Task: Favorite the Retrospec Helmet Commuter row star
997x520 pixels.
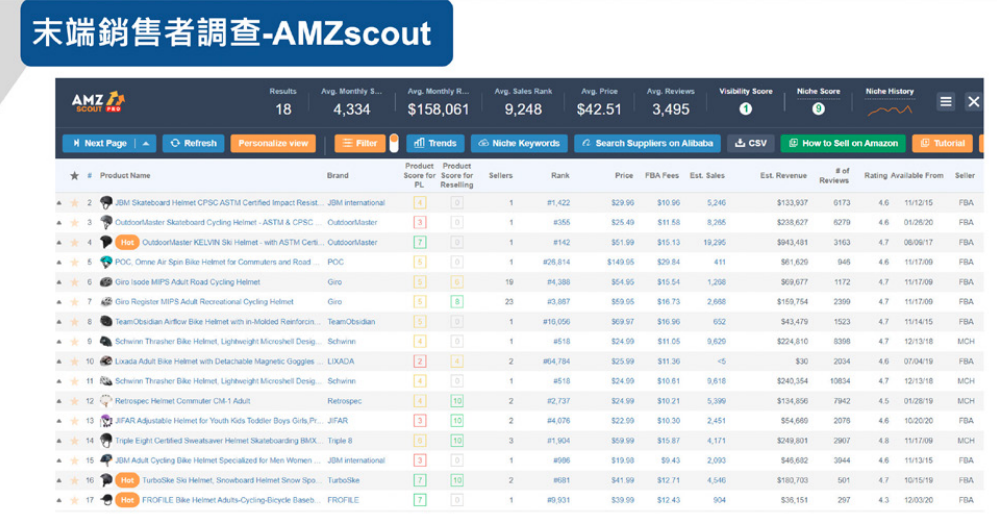Action: (74, 401)
